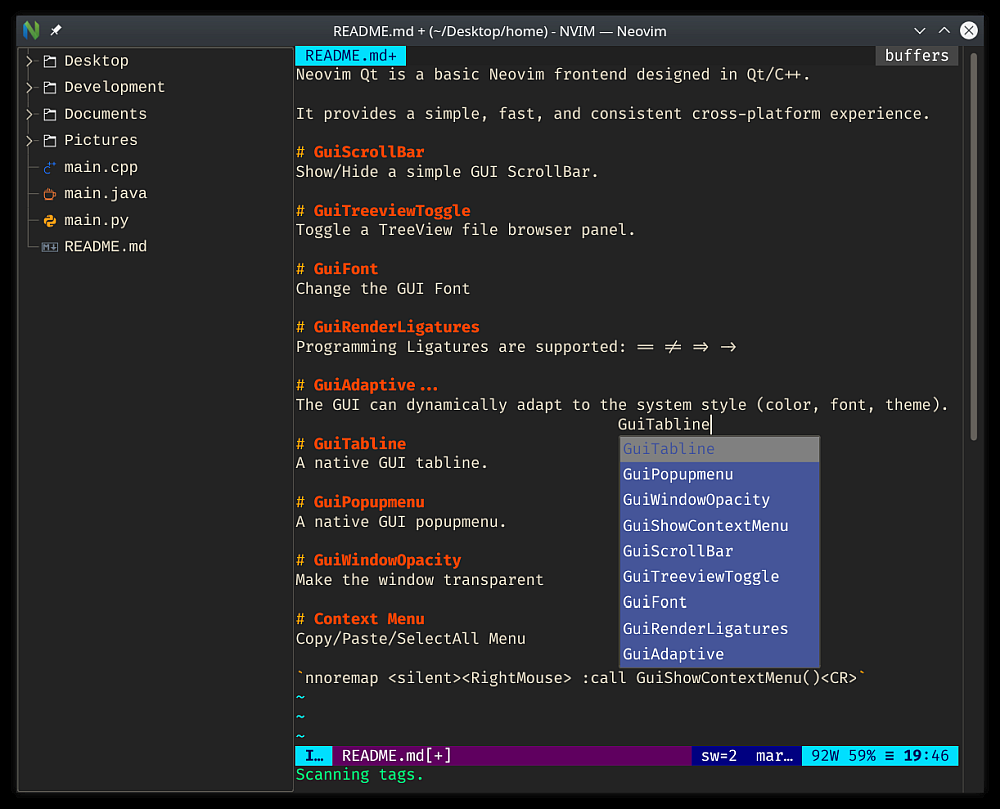This screenshot has width=1000, height=809.
Task: Click the Context Menu heading
Action: [x=360, y=619]
